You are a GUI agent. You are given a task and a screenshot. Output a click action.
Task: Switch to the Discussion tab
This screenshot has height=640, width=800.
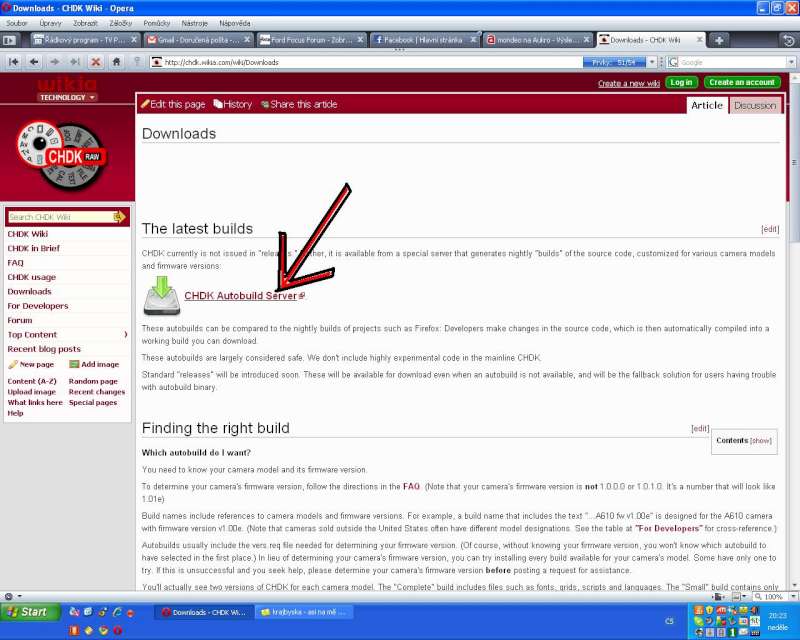[754, 105]
